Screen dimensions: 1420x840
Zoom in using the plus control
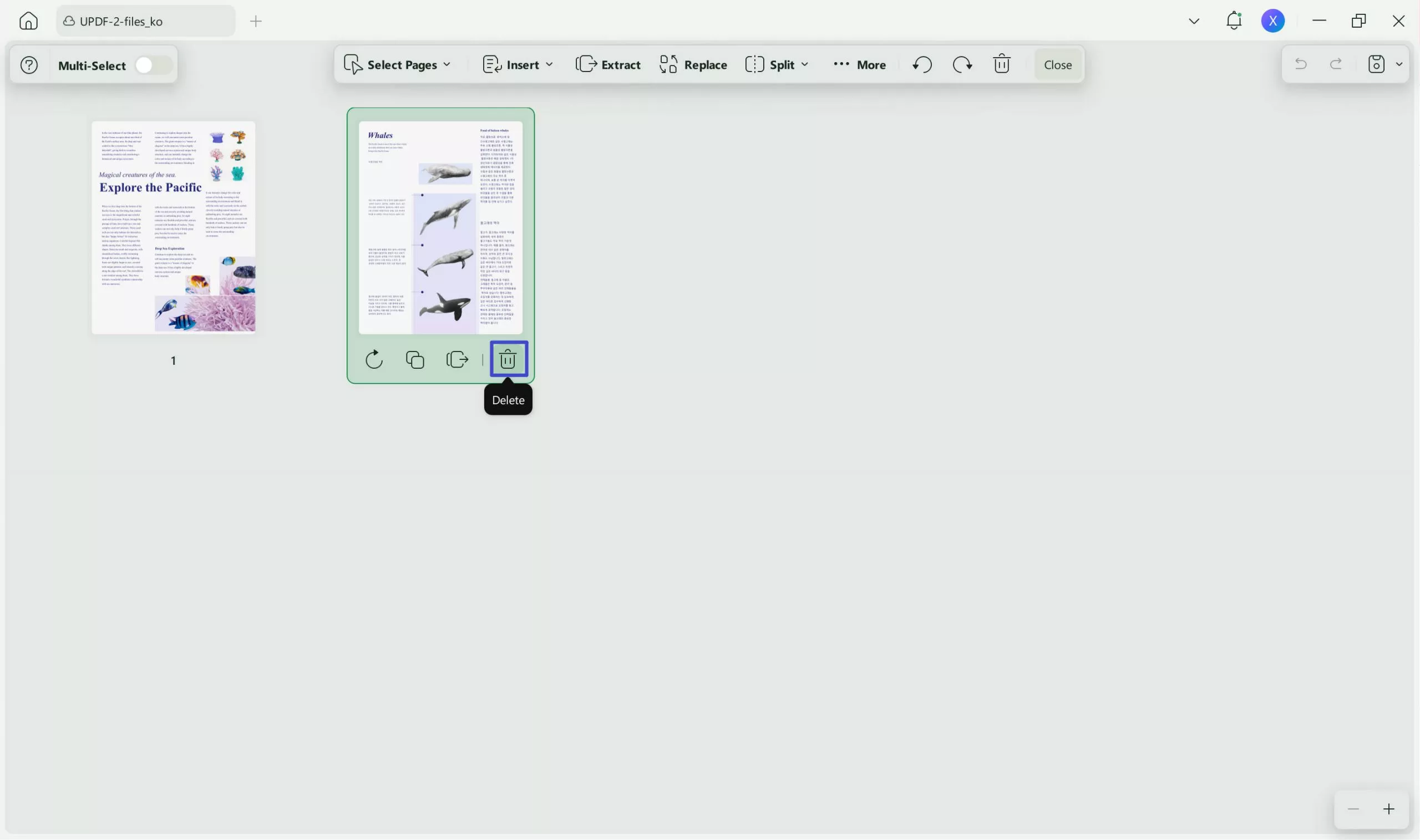1388,809
